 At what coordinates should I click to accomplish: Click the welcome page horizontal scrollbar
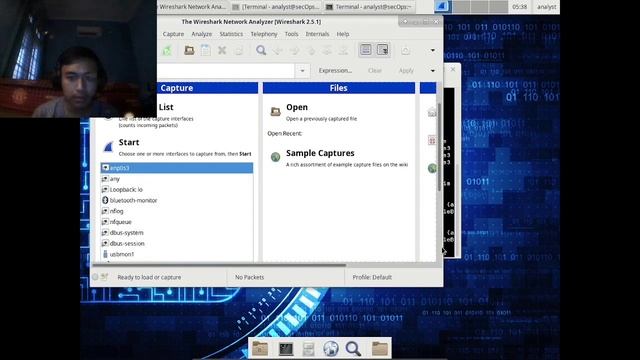coord(220,265)
